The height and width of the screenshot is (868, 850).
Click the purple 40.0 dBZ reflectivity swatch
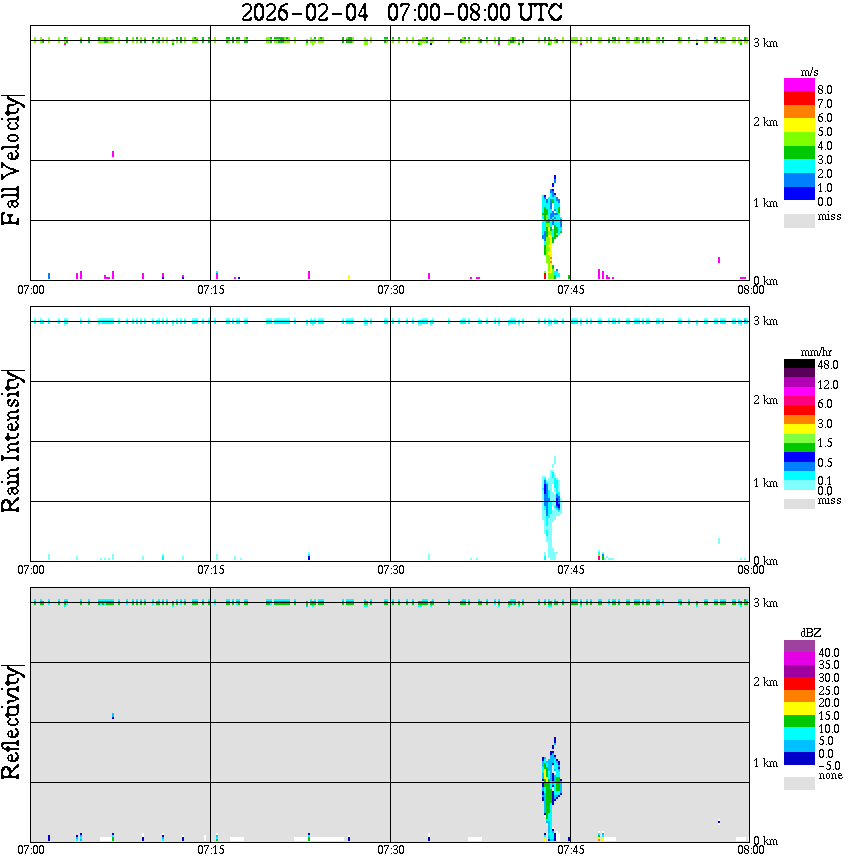[x=799, y=646]
